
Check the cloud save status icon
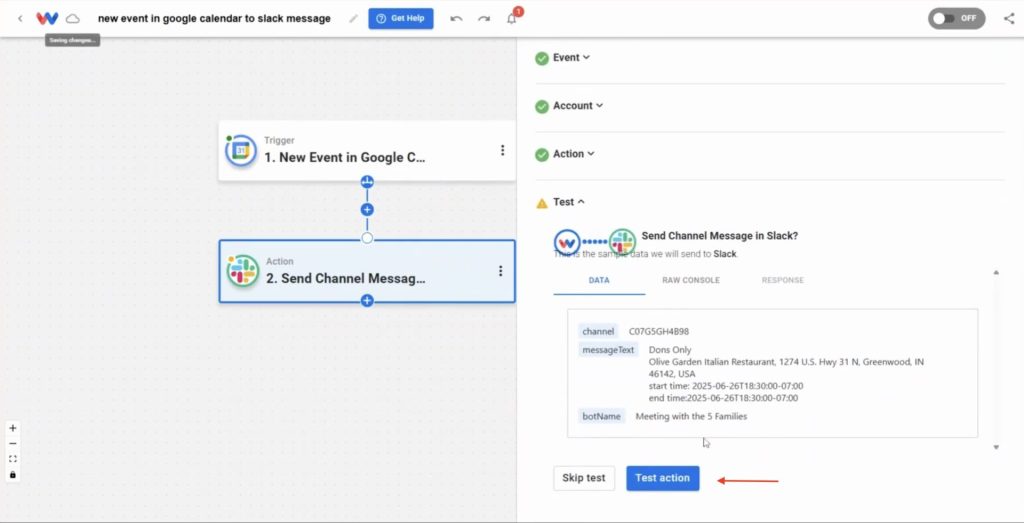click(x=73, y=18)
